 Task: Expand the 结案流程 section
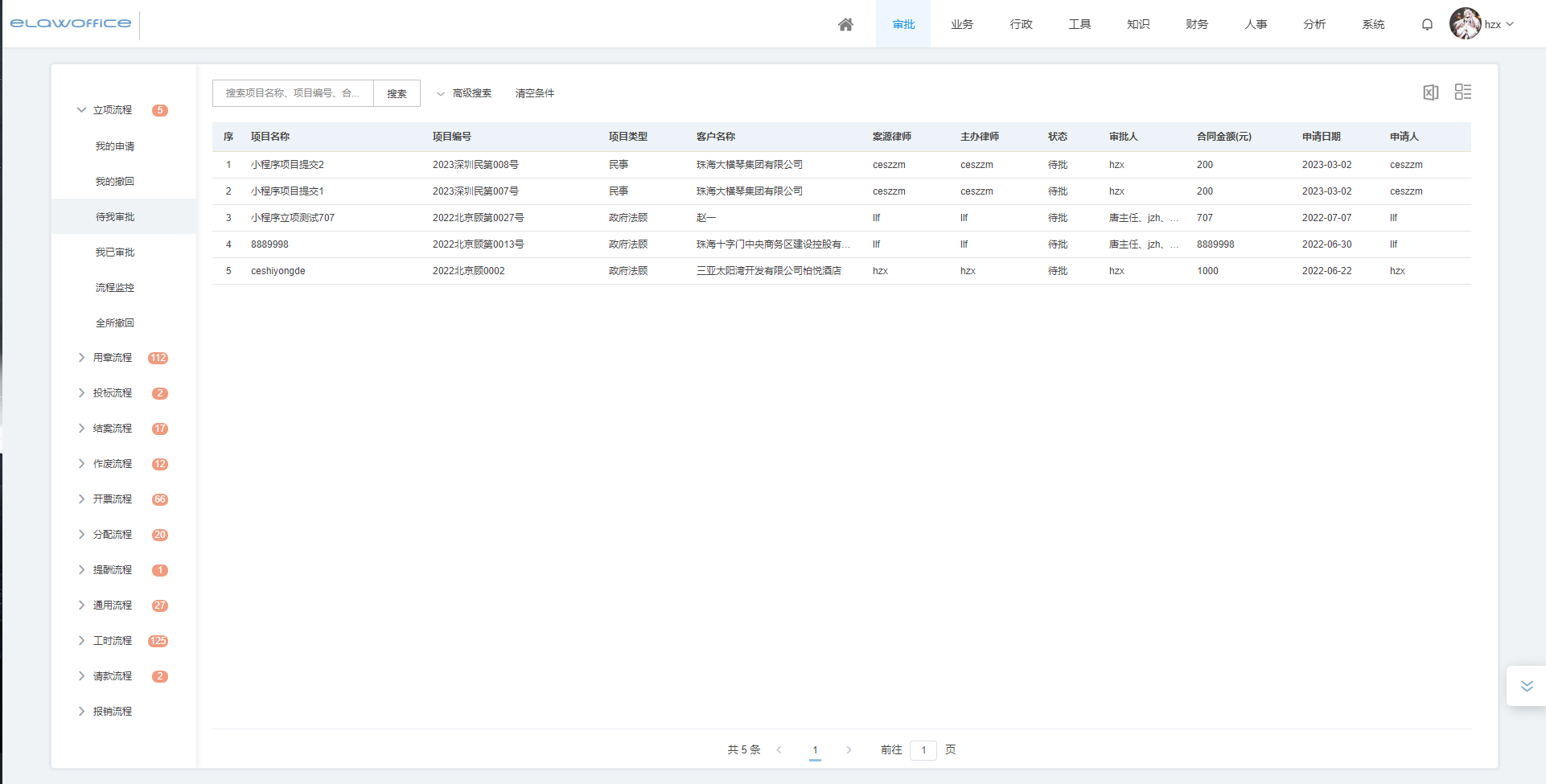[81, 429]
